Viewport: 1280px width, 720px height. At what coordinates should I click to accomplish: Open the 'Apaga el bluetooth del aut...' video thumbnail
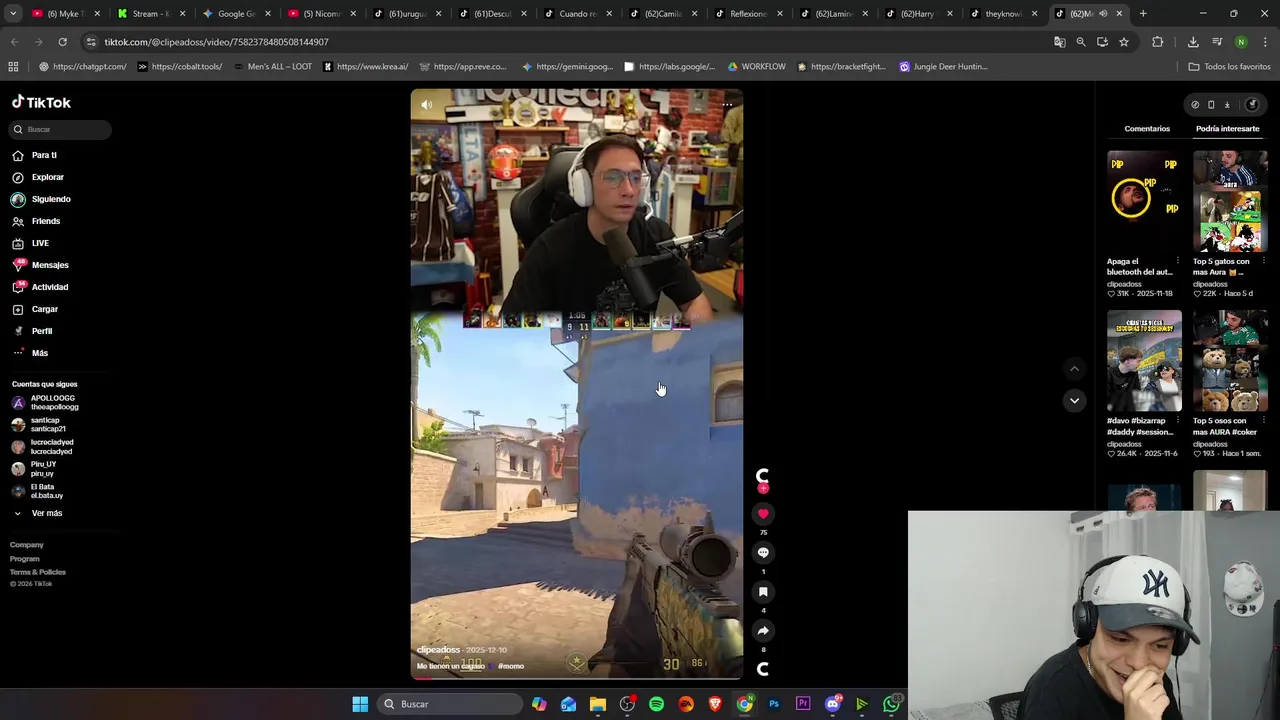pyautogui.click(x=1144, y=201)
